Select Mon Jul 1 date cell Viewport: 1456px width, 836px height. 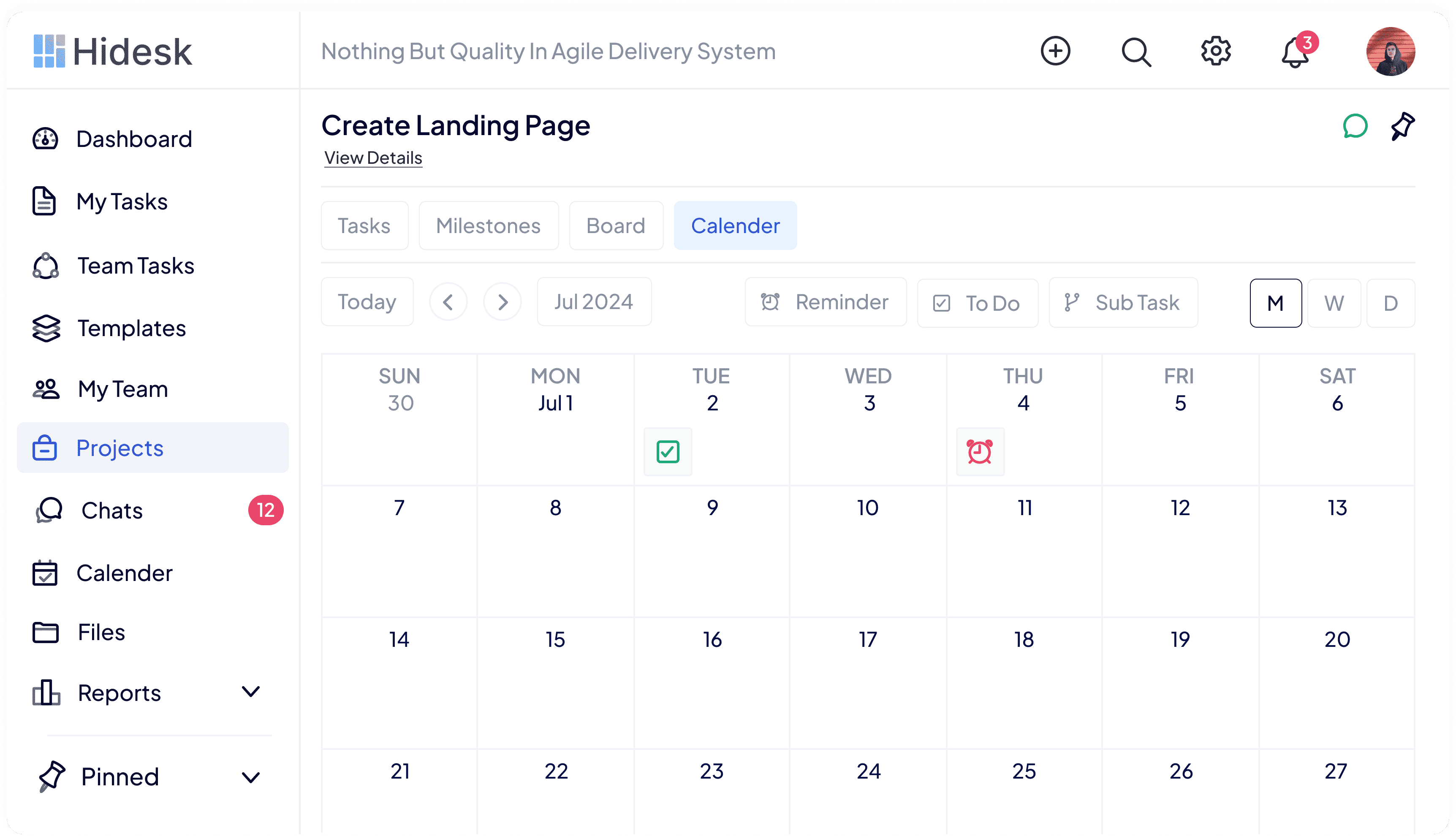coord(556,420)
